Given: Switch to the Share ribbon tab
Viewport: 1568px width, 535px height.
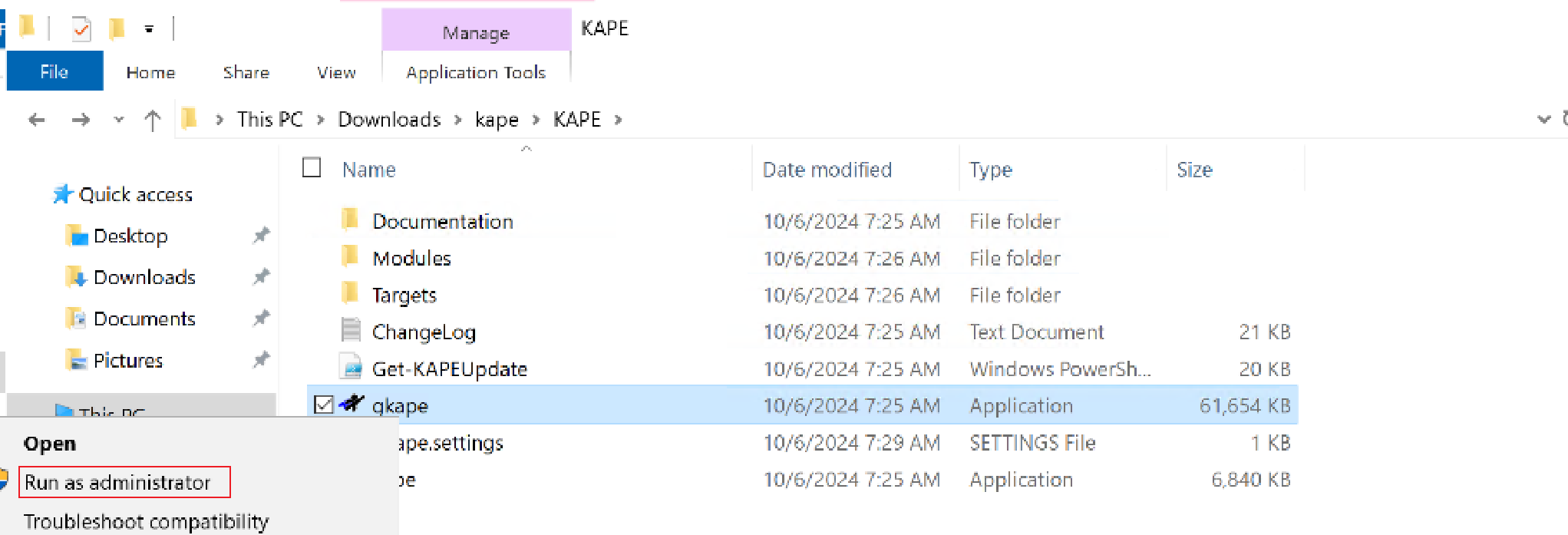Looking at the screenshot, I should click(246, 72).
